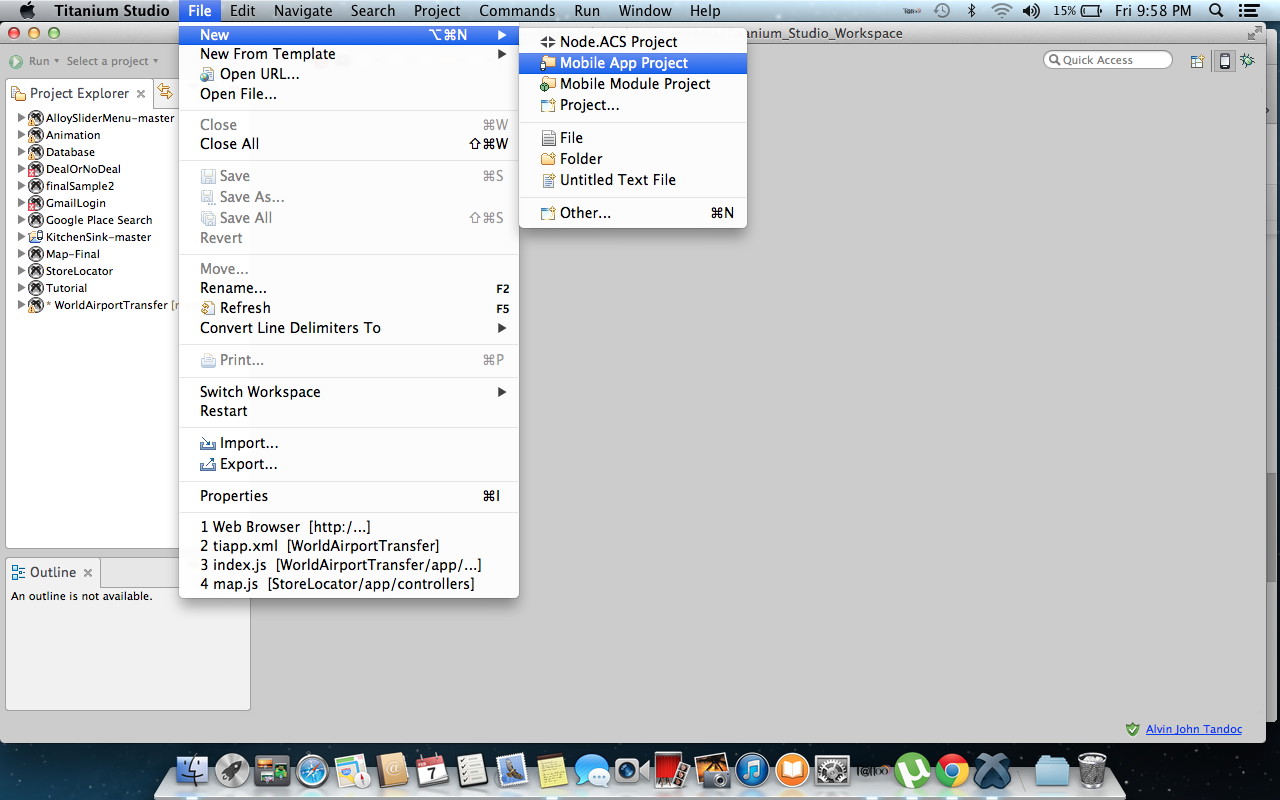Open iTunes from the Dock

pos(752,770)
